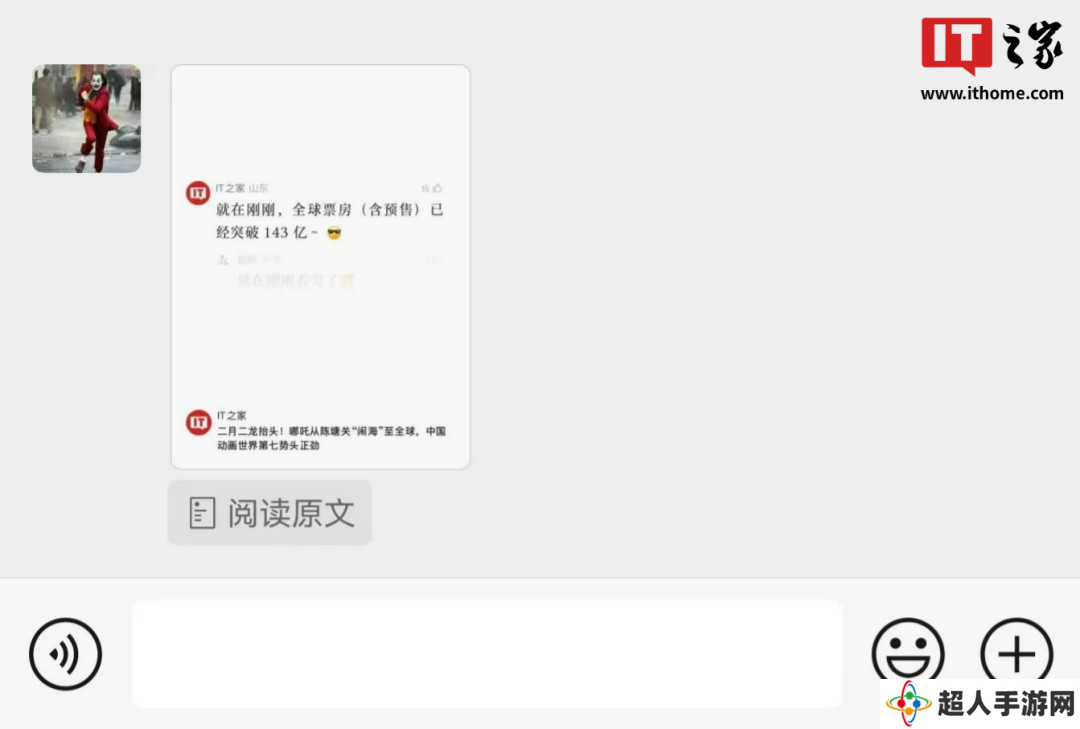This screenshot has height=729, width=1080.
Task: Open the emoji smiley picker
Action: pos(908,653)
